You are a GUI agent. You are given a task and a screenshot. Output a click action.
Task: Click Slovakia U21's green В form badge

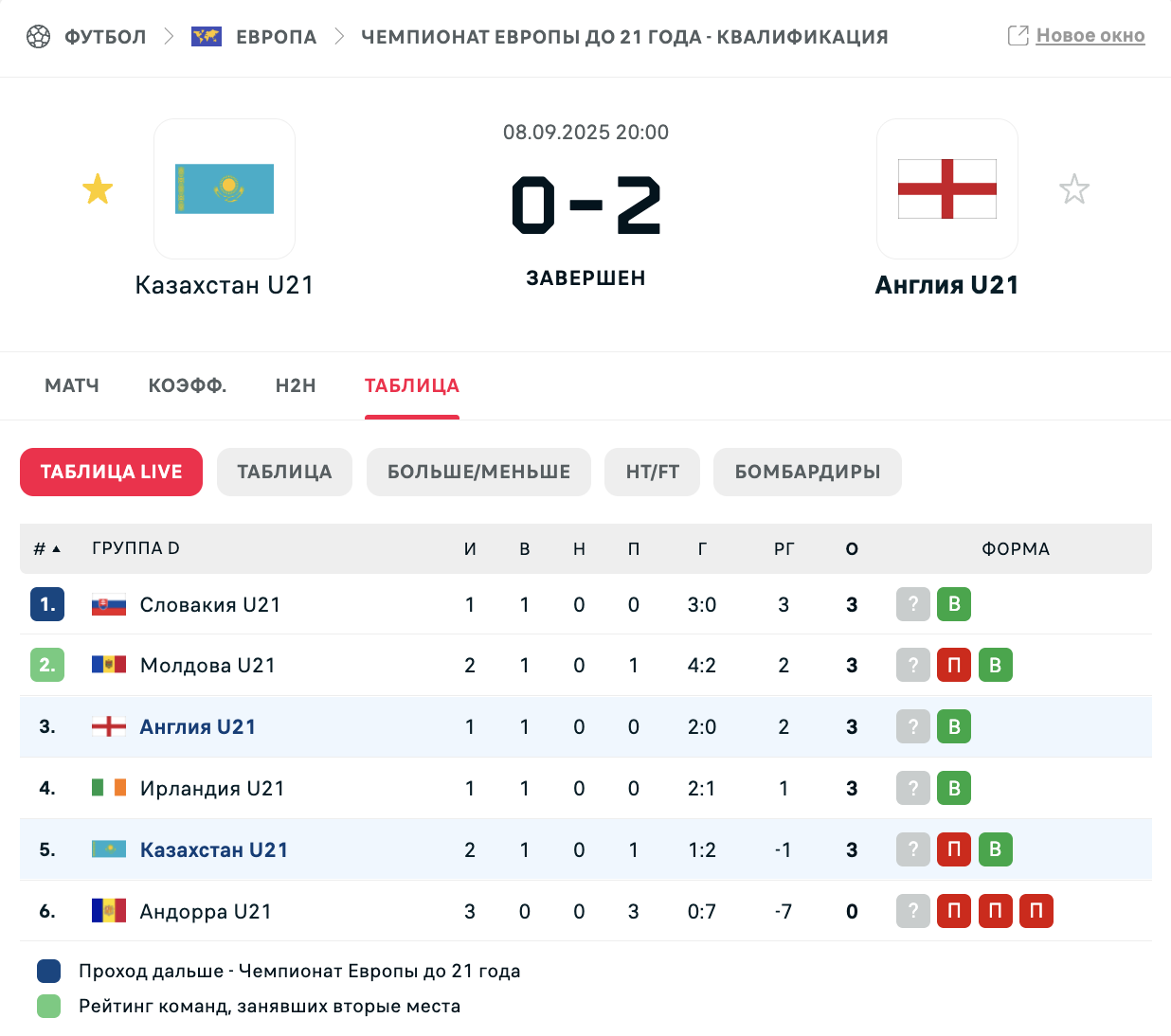(954, 604)
